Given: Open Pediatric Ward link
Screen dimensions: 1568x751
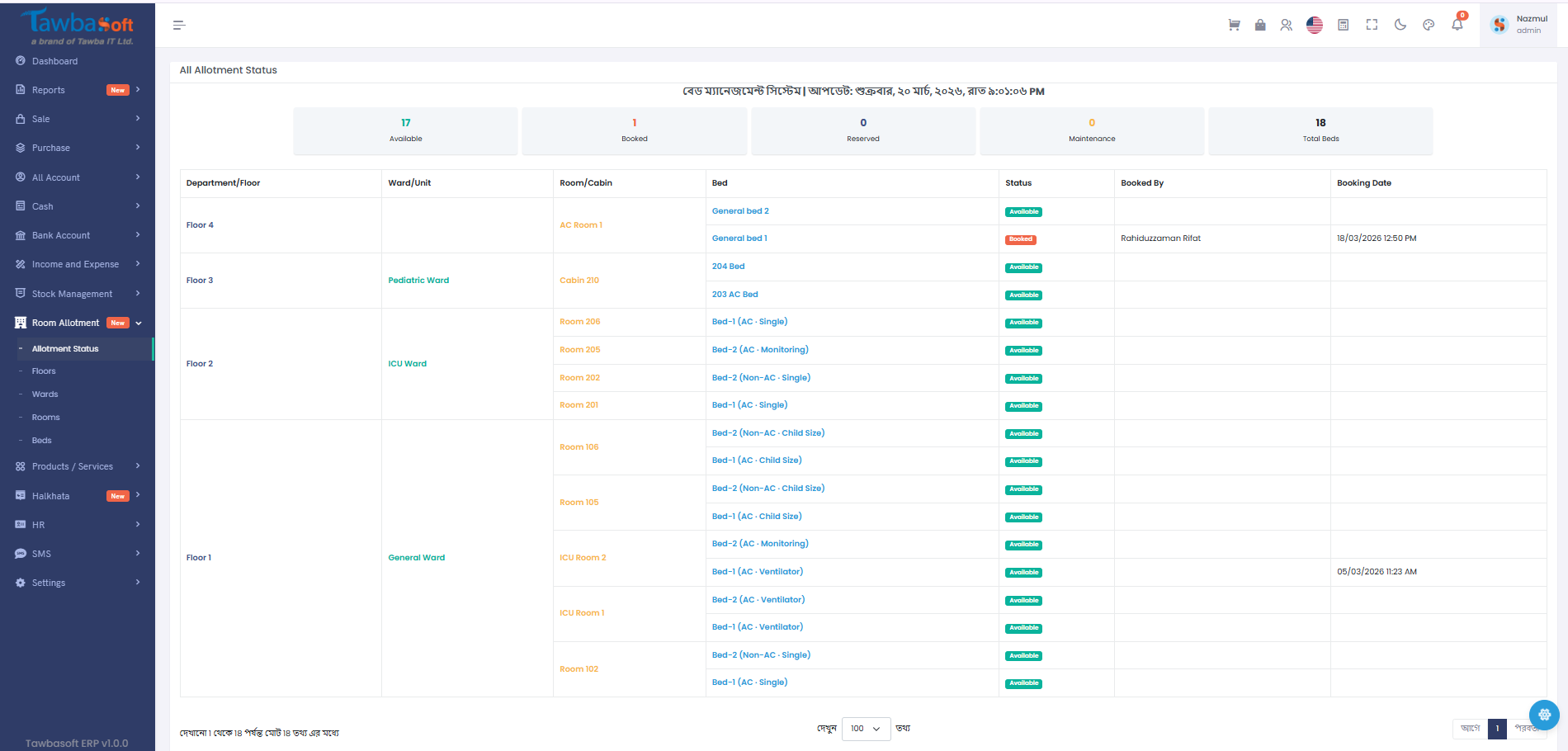Looking at the screenshot, I should pyautogui.click(x=418, y=281).
